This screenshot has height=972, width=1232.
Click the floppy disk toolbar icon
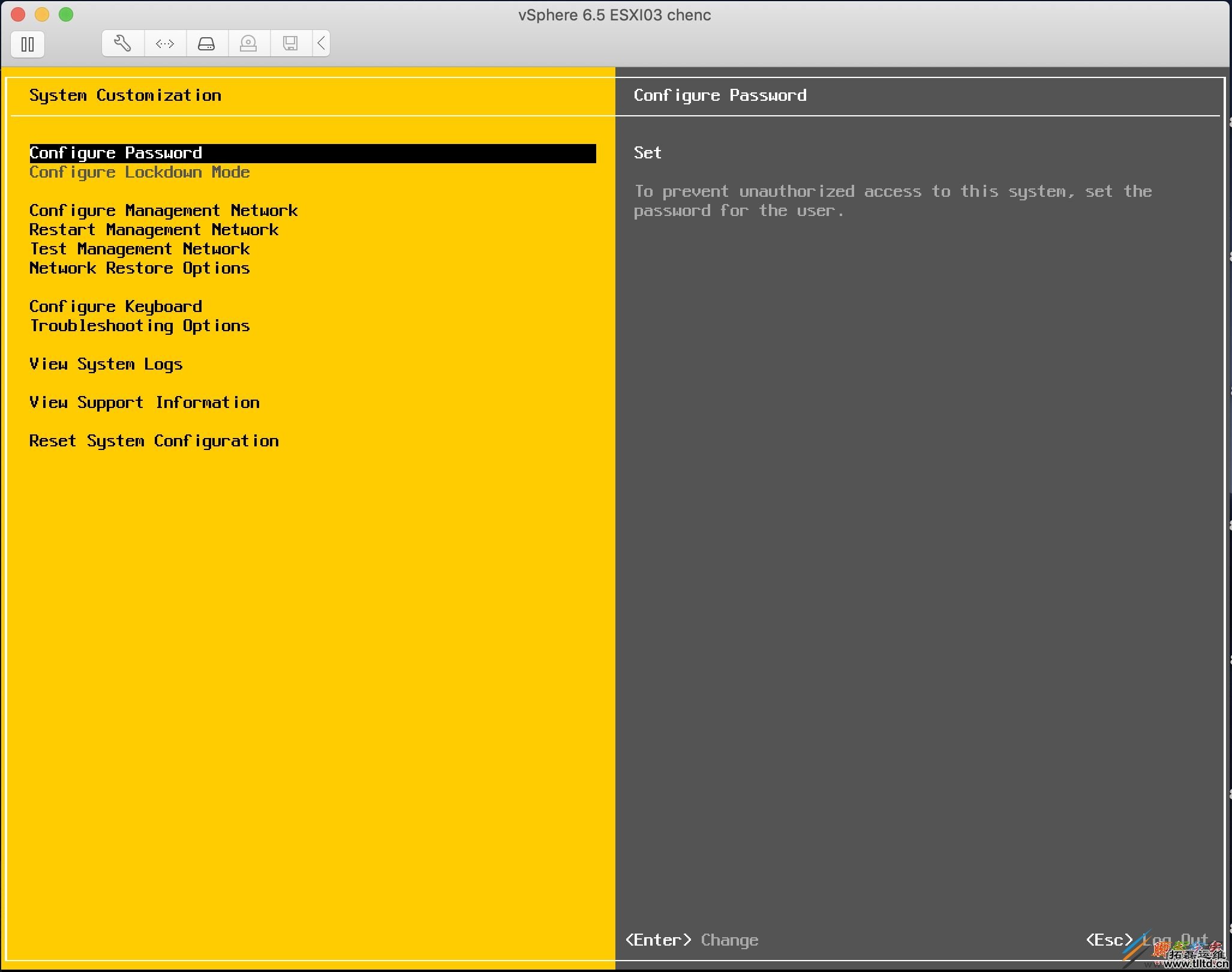click(290, 43)
